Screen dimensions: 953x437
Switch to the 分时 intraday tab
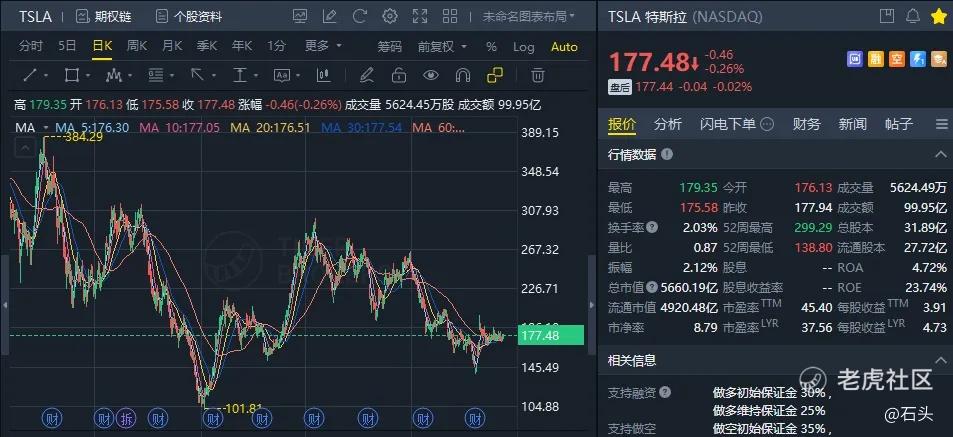(31, 46)
